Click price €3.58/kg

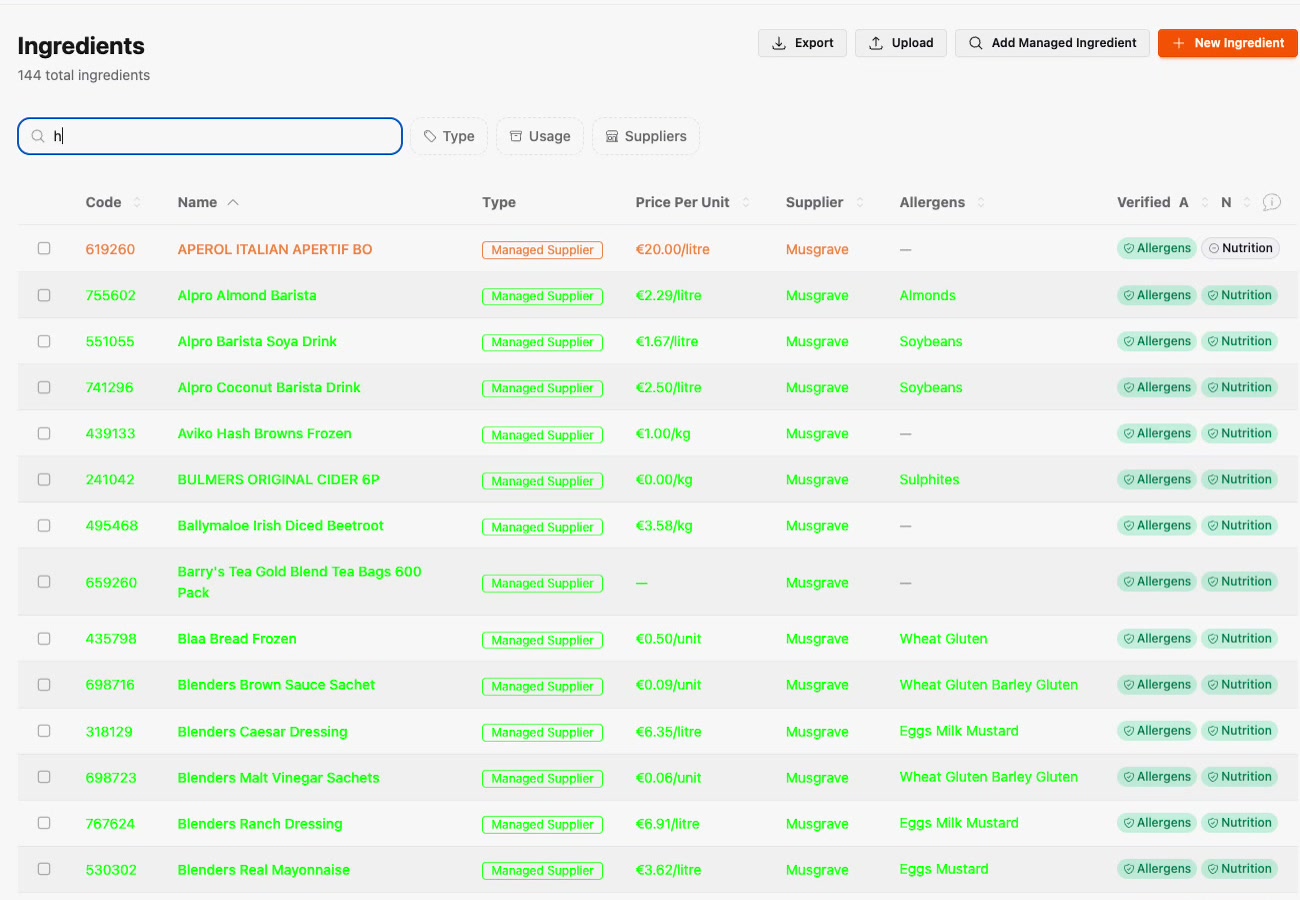(x=664, y=526)
